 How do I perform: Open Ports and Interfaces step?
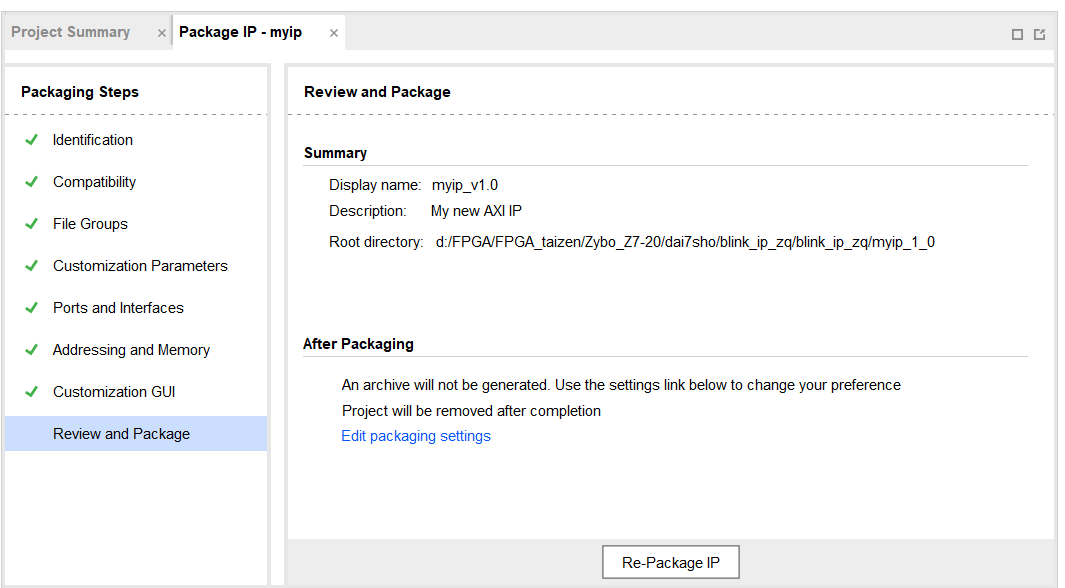pyautogui.click(x=118, y=308)
